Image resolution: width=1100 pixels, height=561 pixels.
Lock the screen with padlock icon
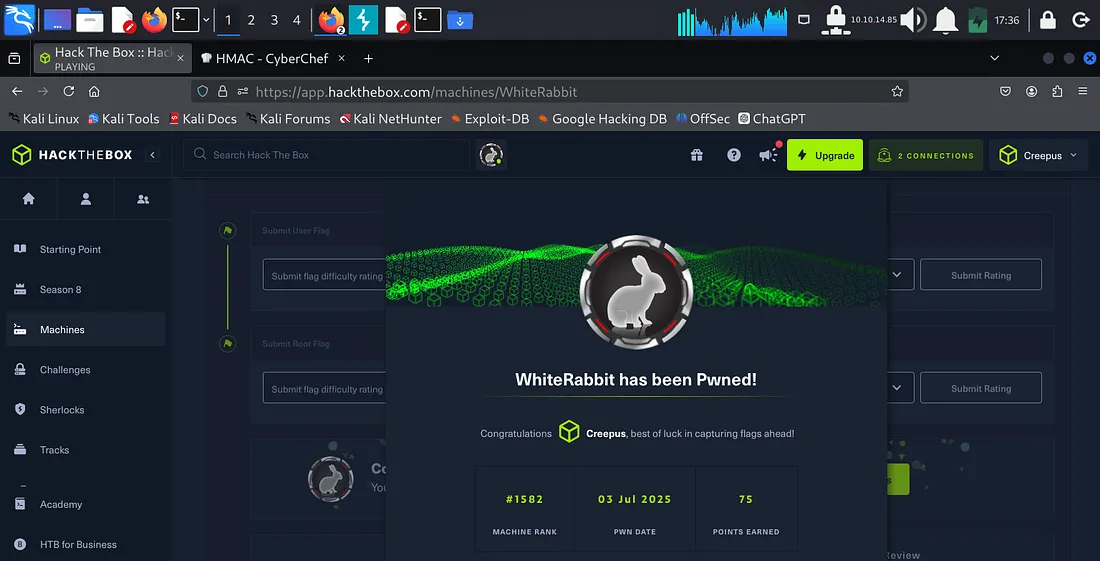(x=1047, y=20)
